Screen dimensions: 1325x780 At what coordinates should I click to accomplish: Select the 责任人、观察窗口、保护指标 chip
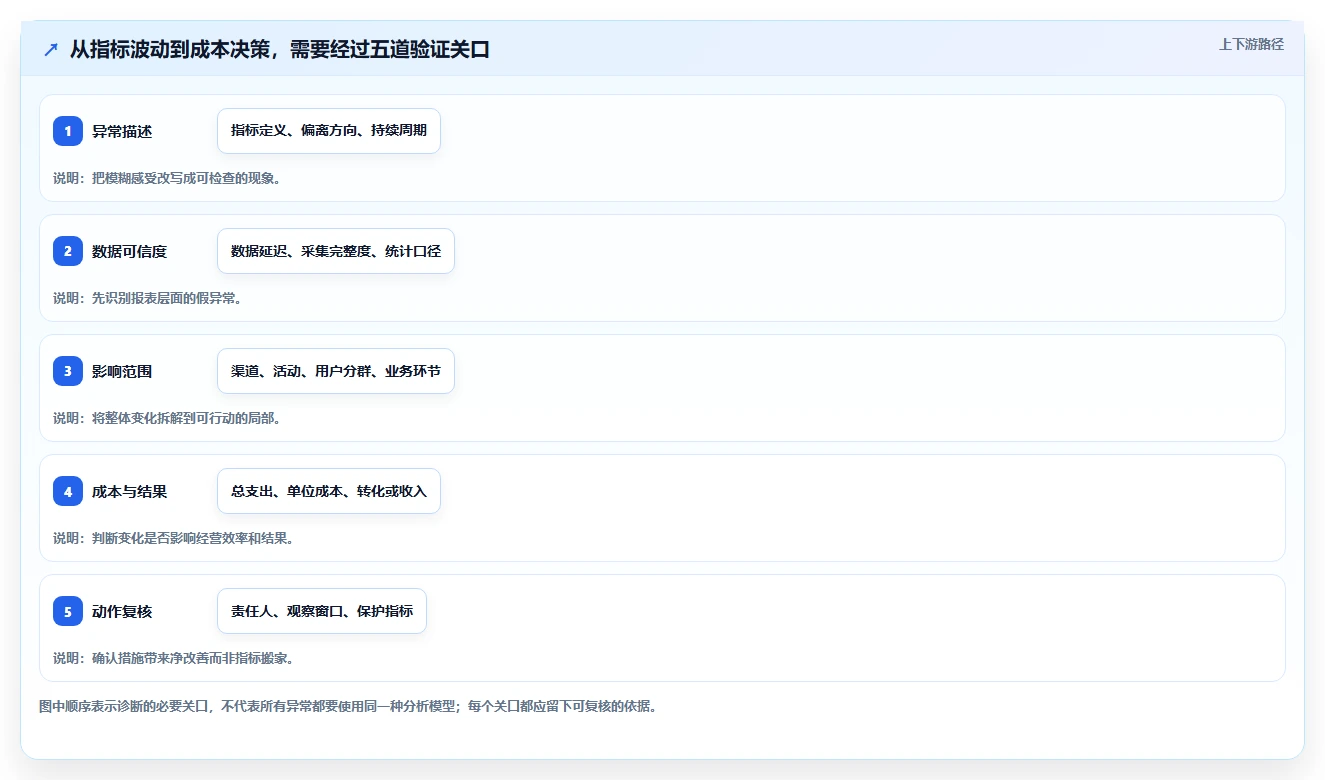tap(322, 611)
